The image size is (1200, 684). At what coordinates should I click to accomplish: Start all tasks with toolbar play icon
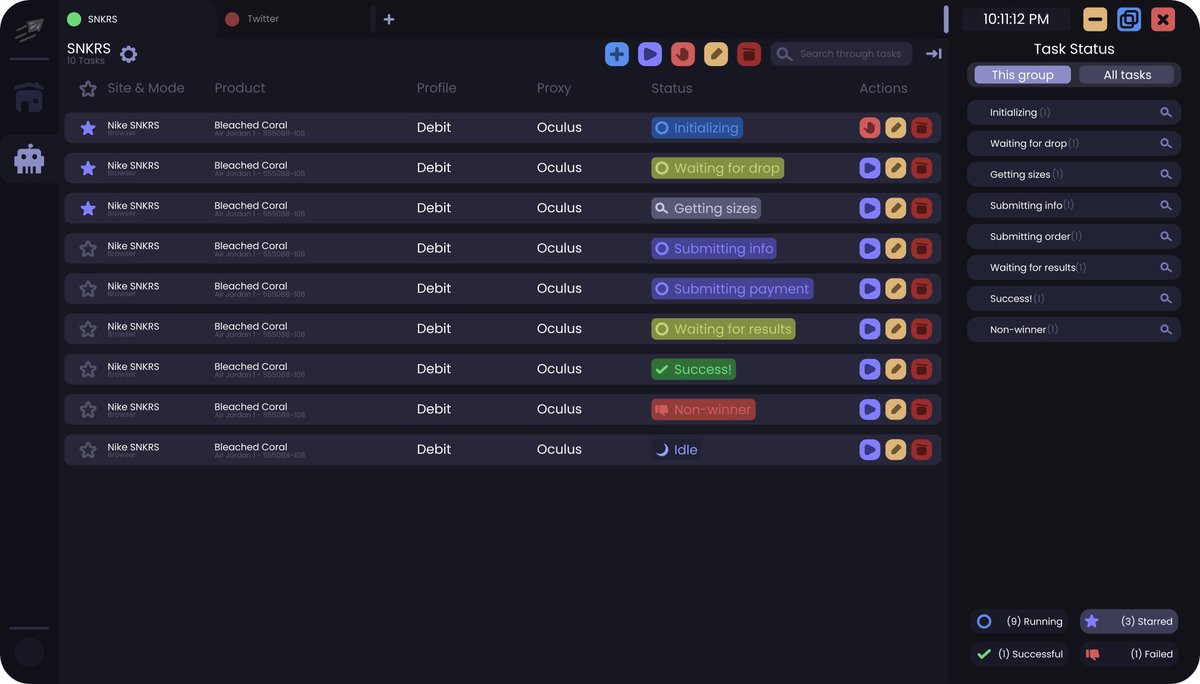pyautogui.click(x=650, y=54)
